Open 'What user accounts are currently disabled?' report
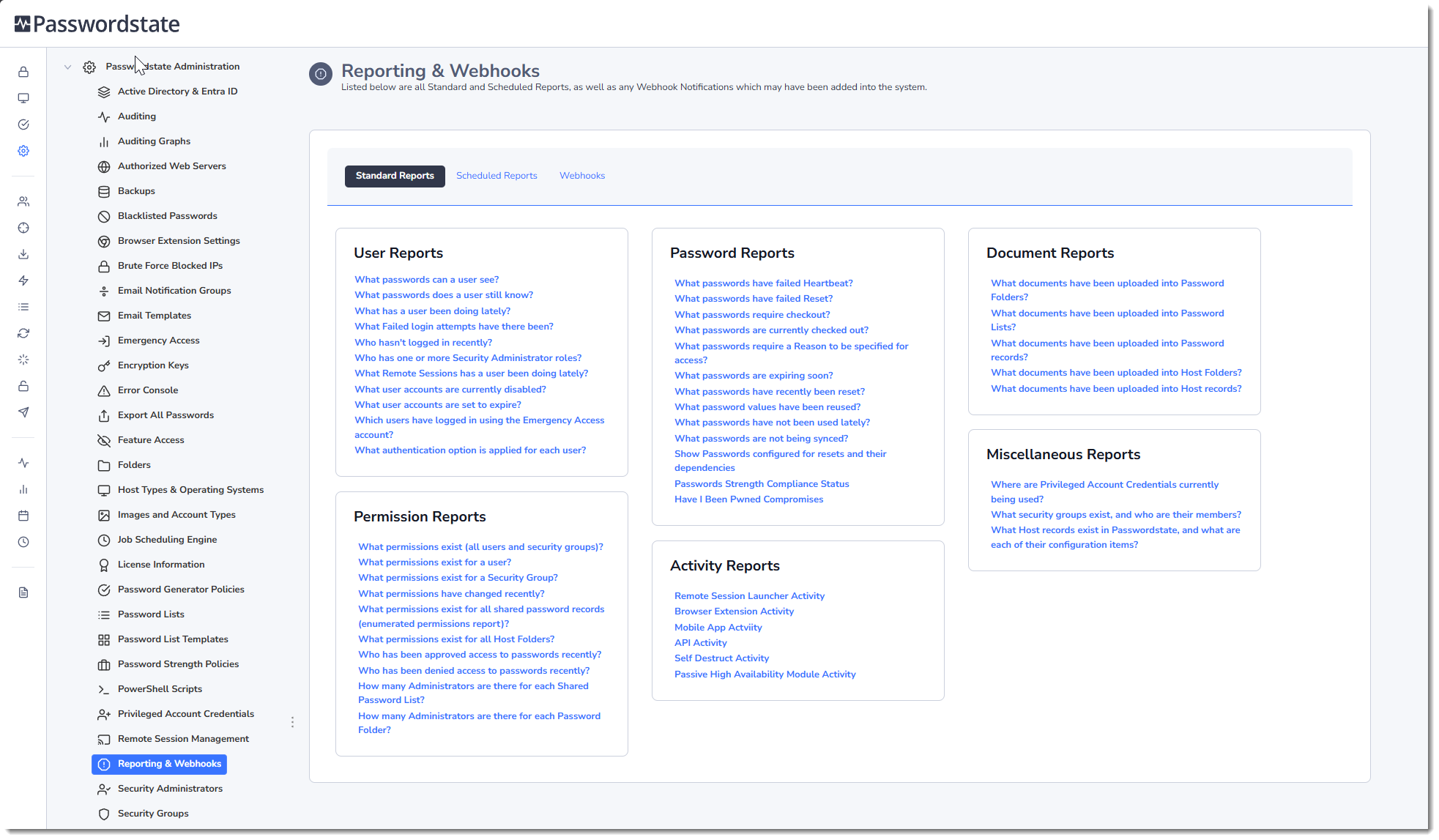1439x840 pixels. tap(450, 390)
